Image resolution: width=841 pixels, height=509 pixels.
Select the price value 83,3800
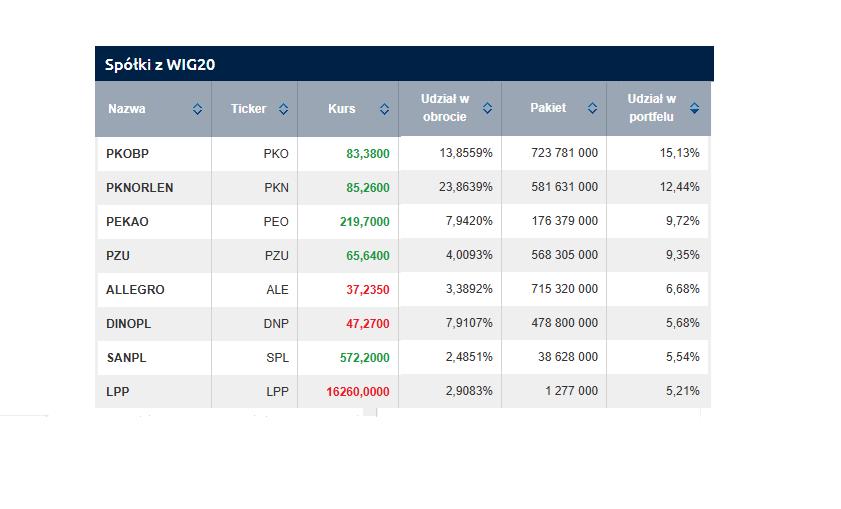coord(368,154)
